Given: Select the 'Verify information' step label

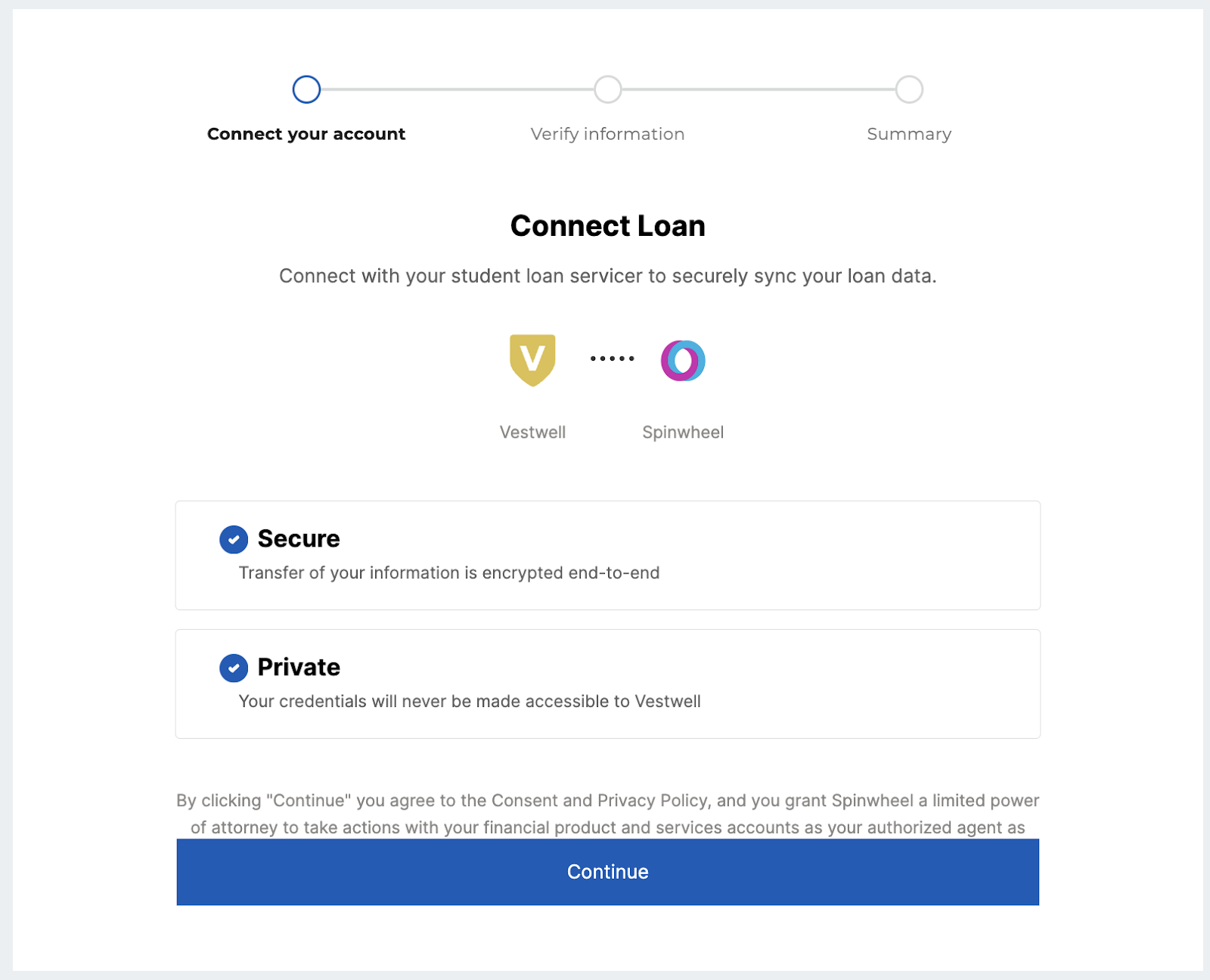Looking at the screenshot, I should click(x=607, y=134).
